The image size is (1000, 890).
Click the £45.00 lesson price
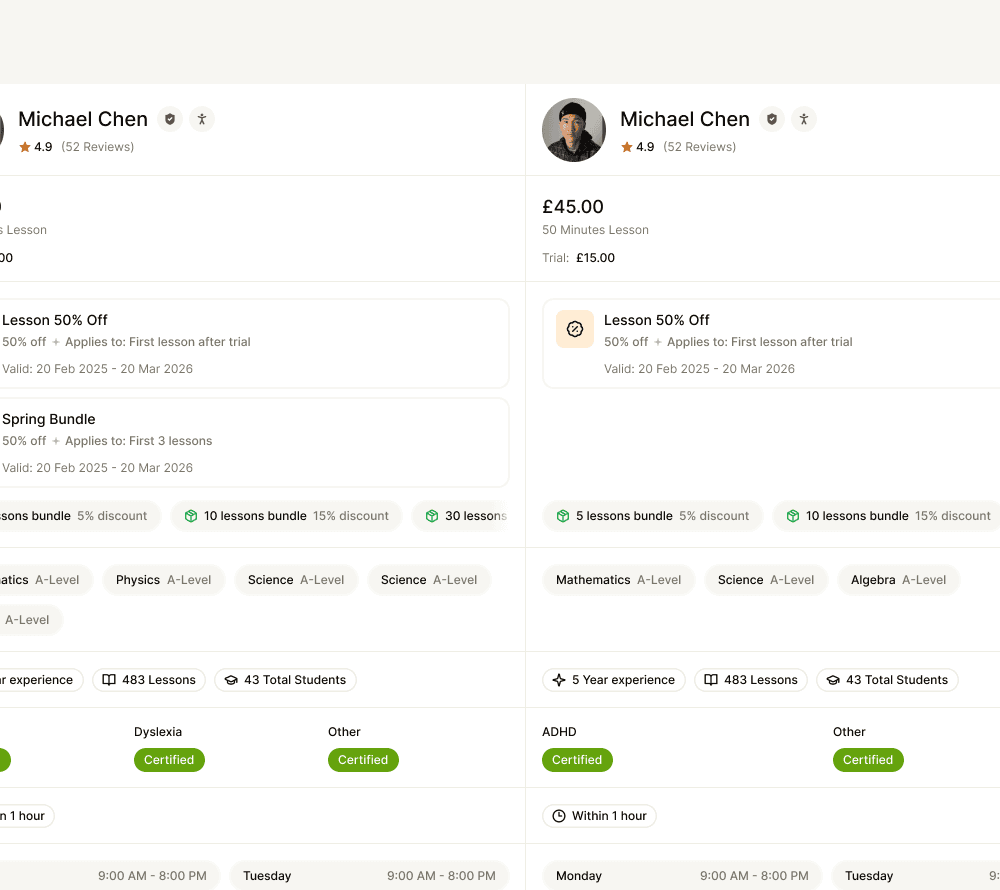click(573, 207)
